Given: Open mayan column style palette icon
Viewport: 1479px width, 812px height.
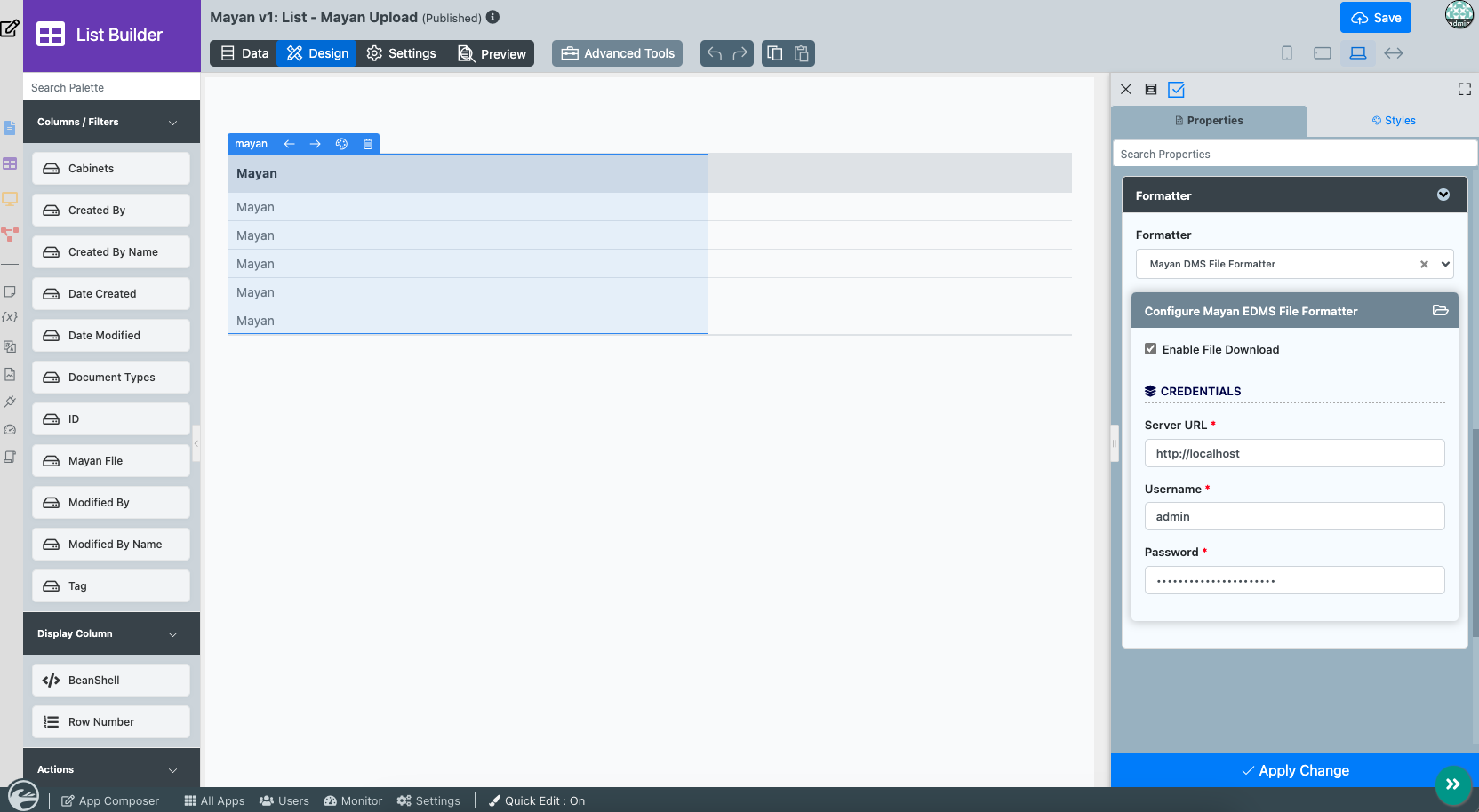Looking at the screenshot, I should (341, 144).
